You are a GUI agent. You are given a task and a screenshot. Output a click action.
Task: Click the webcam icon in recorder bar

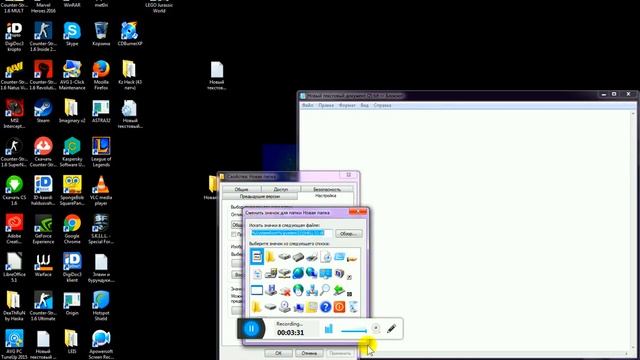(x=376, y=328)
